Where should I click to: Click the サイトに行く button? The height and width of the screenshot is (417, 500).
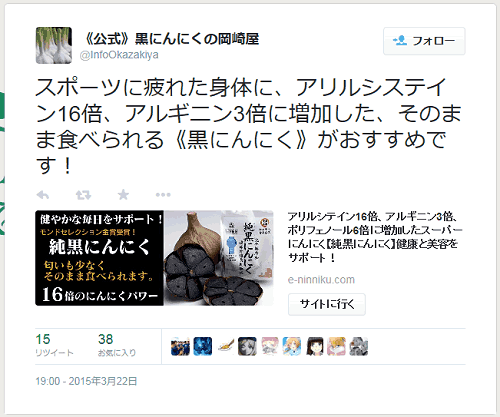coord(327,304)
